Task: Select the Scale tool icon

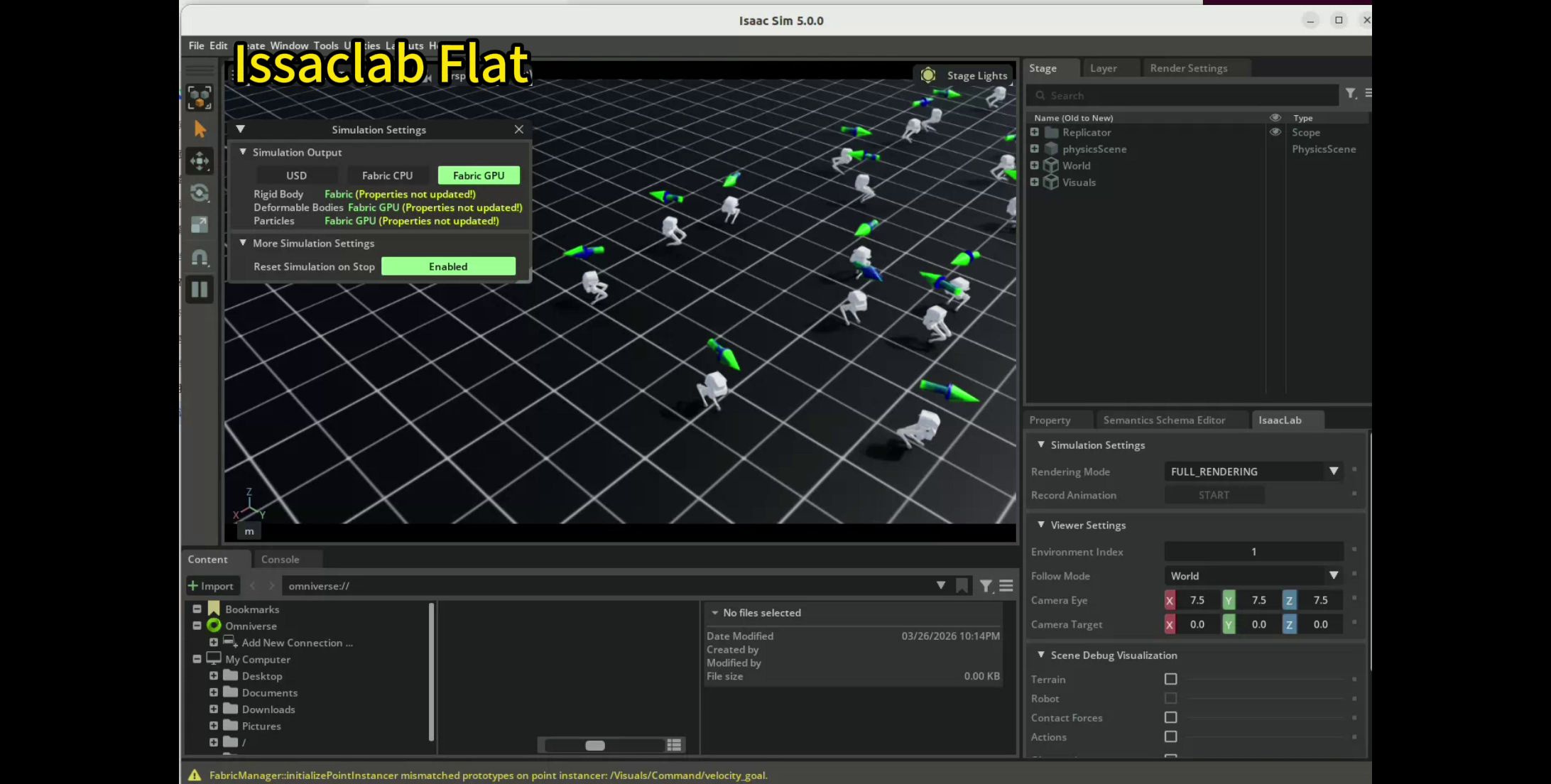Action: 200,225
